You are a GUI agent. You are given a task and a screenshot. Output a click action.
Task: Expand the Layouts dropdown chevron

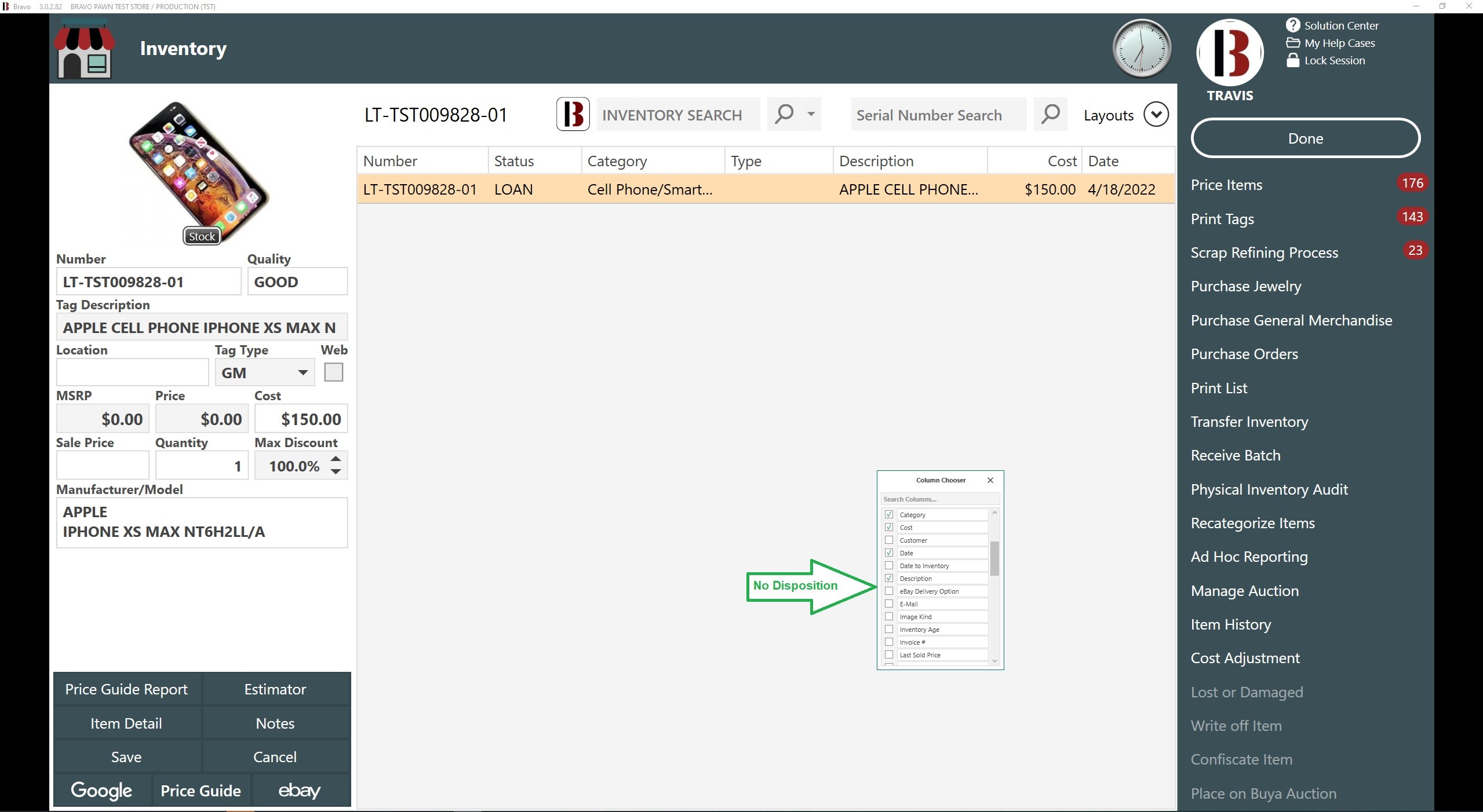(x=1156, y=114)
